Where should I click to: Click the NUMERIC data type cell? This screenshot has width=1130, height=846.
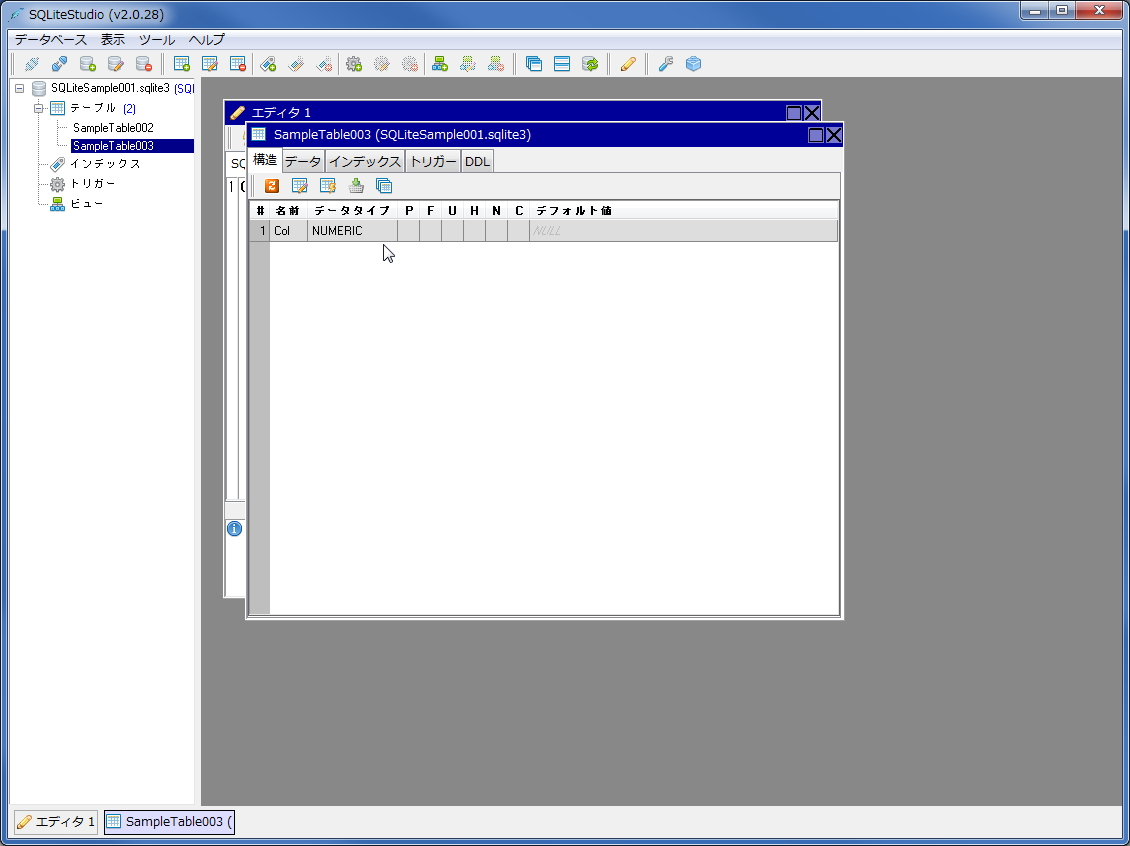point(352,231)
